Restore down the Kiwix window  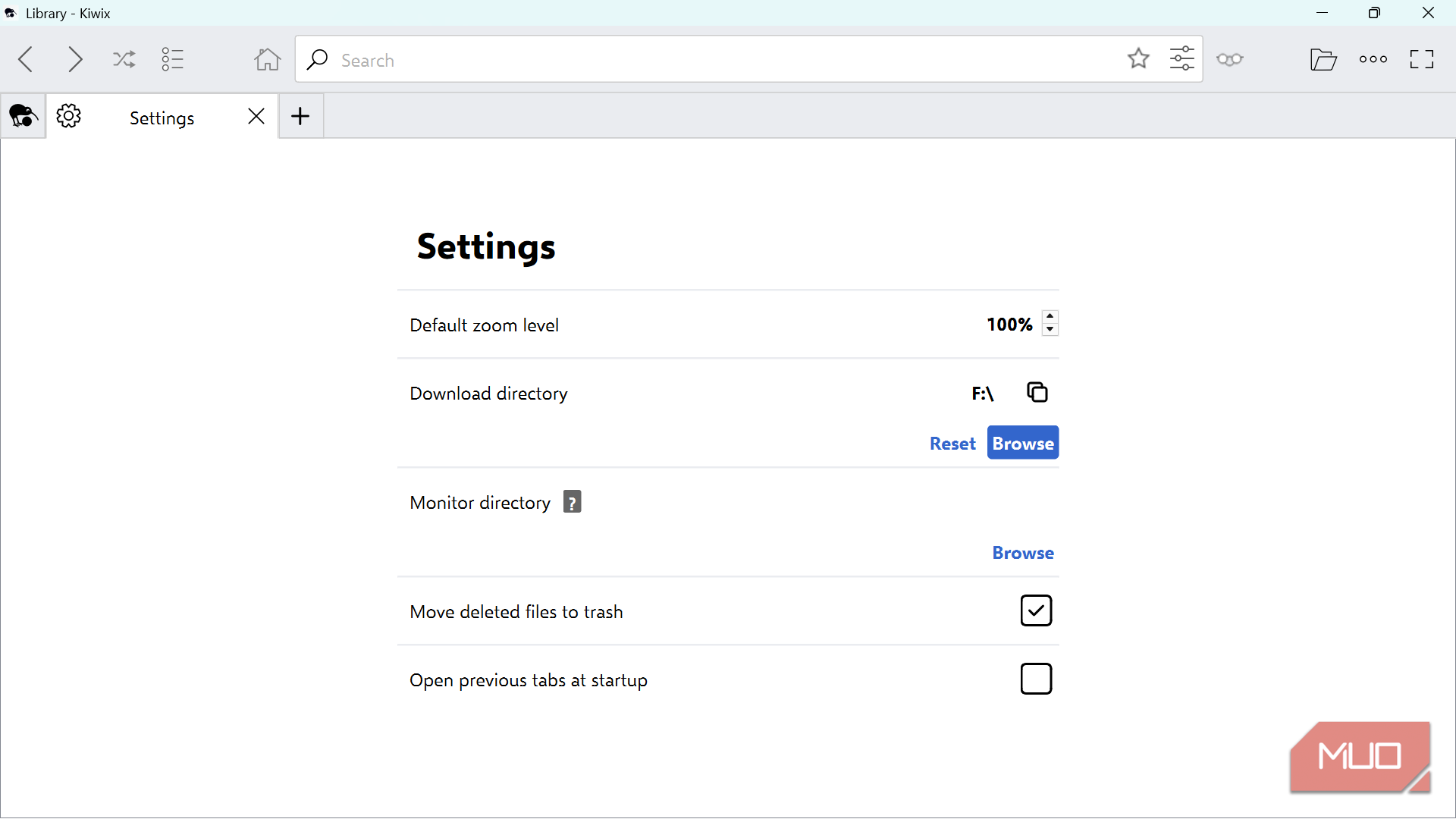coord(1374,13)
